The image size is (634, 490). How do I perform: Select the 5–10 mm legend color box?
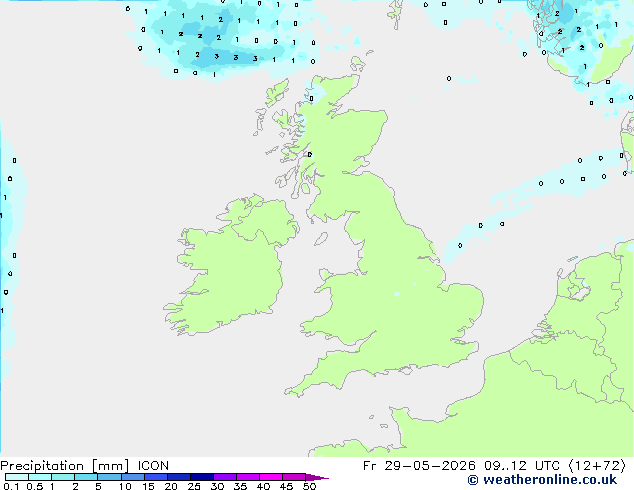click(109, 477)
